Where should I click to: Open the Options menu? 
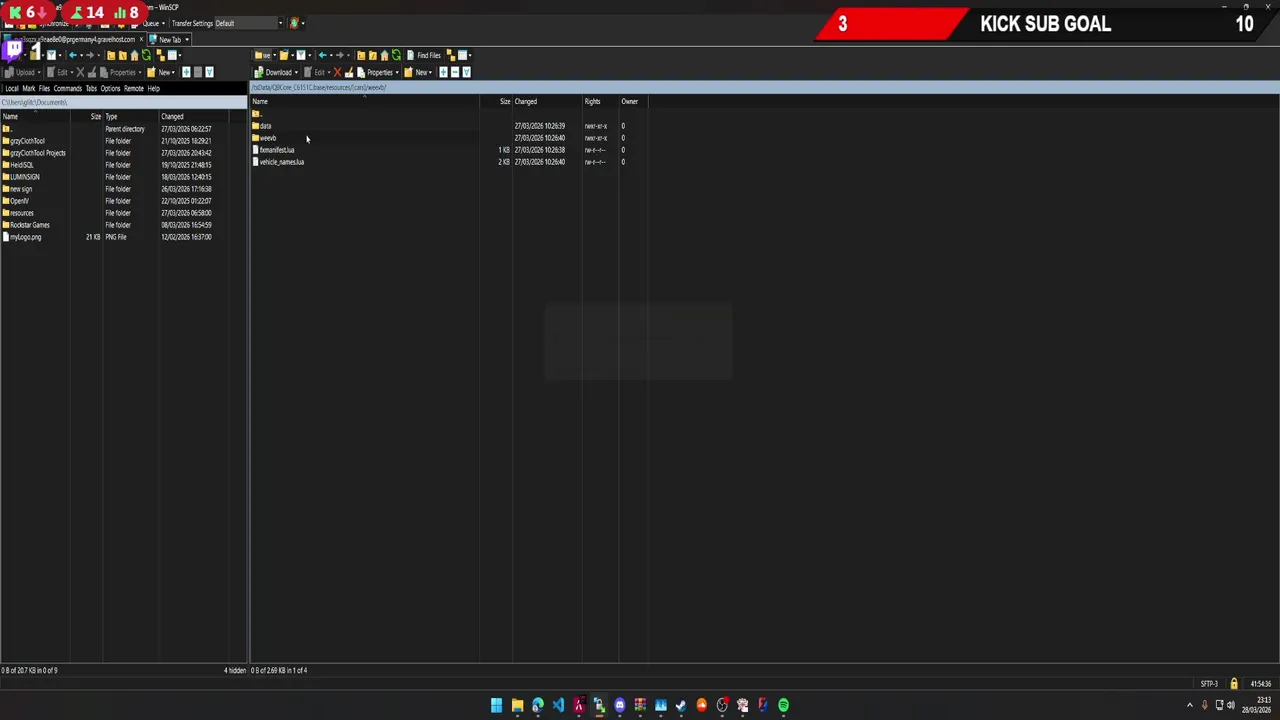coord(110,88)
